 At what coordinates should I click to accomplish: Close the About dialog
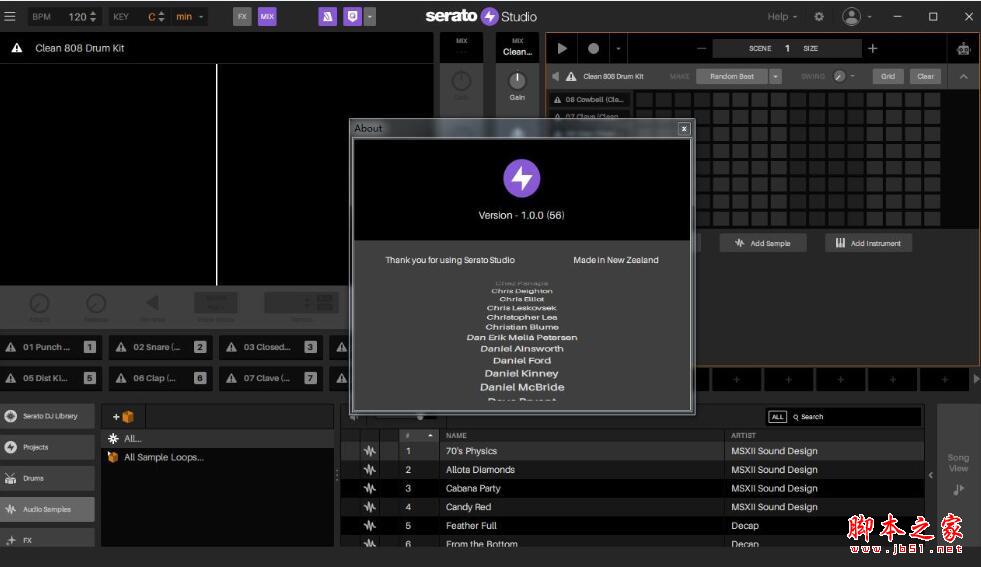click(684, 128)
